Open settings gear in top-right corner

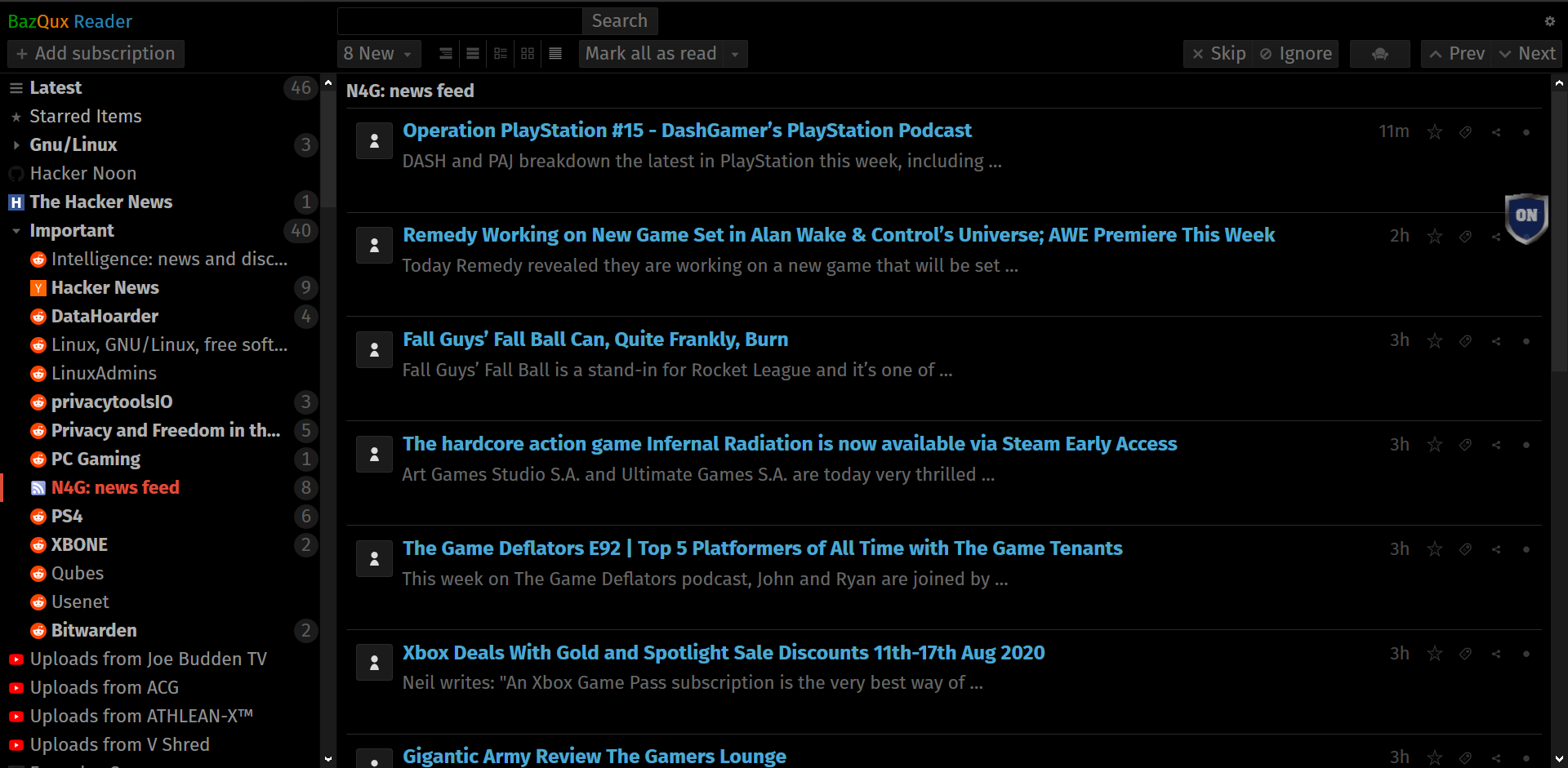coord(1549,21)
